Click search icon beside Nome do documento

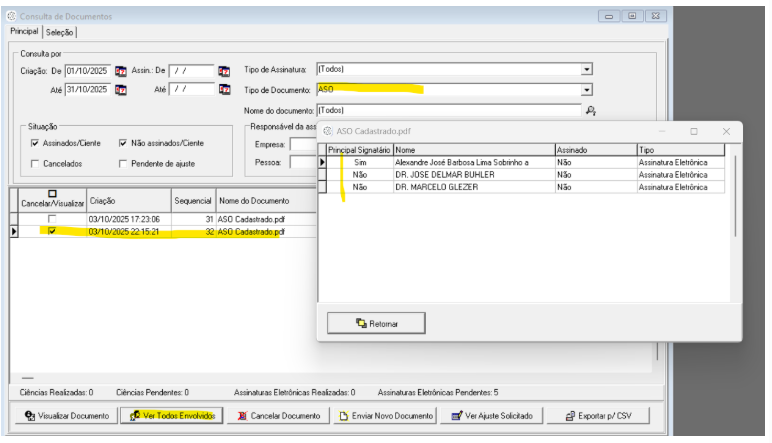591,110
